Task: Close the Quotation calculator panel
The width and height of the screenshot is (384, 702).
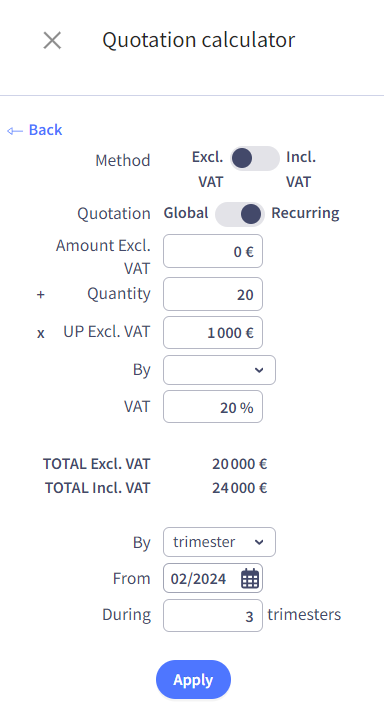Action: 52,41
